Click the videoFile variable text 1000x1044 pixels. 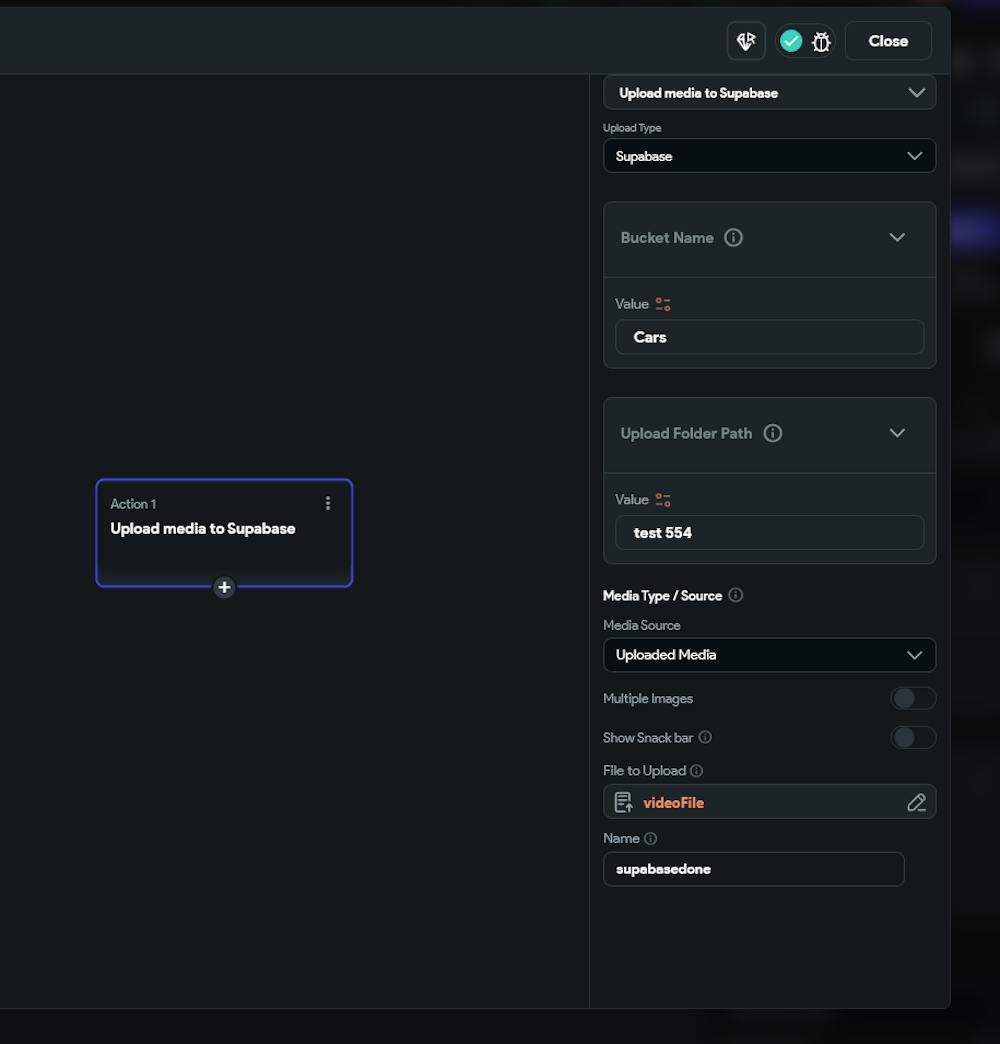coord(673,803)
